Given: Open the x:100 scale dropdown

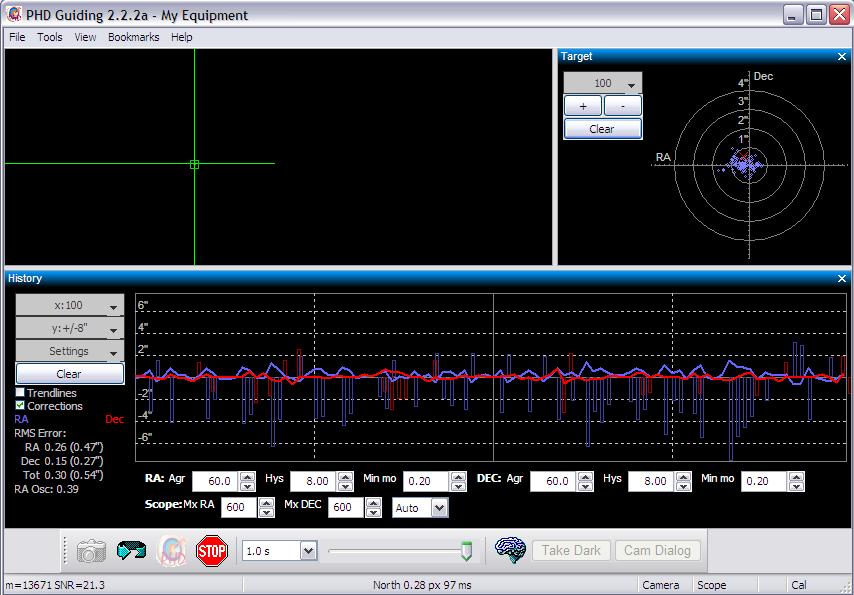Looking at the screenshot, I should [70, 305].
